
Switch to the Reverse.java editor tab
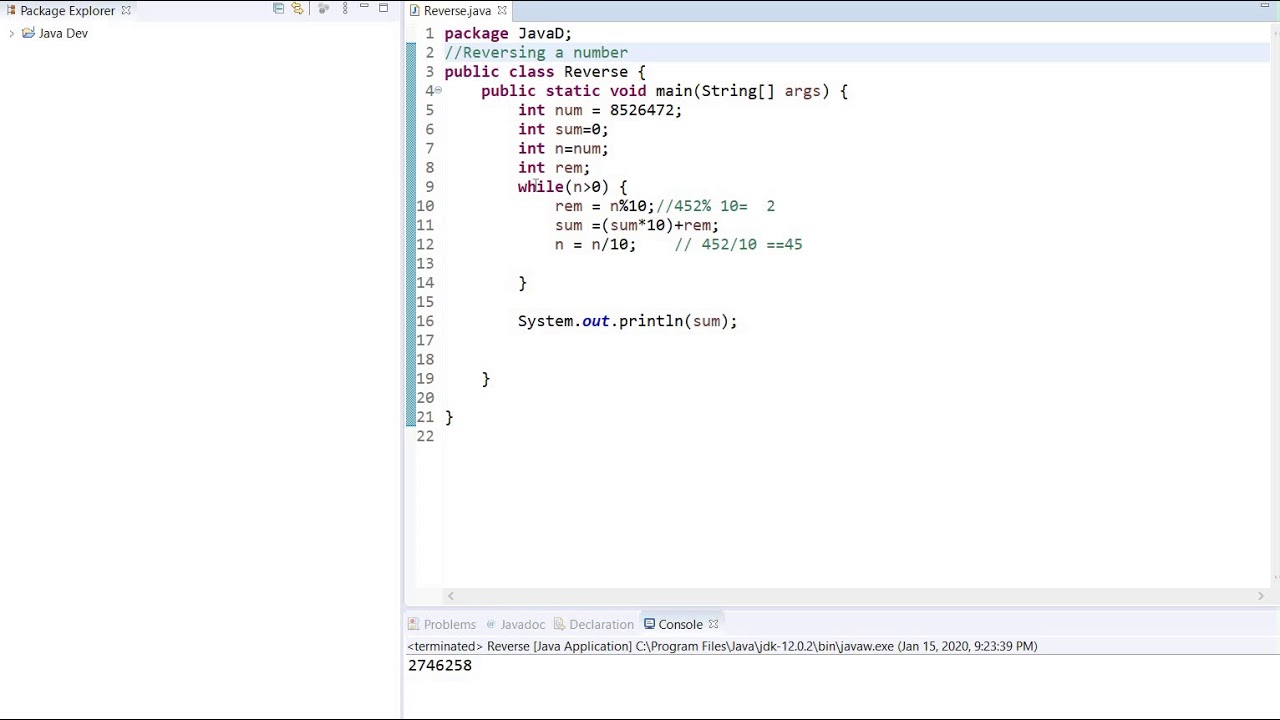pos(457,10)
